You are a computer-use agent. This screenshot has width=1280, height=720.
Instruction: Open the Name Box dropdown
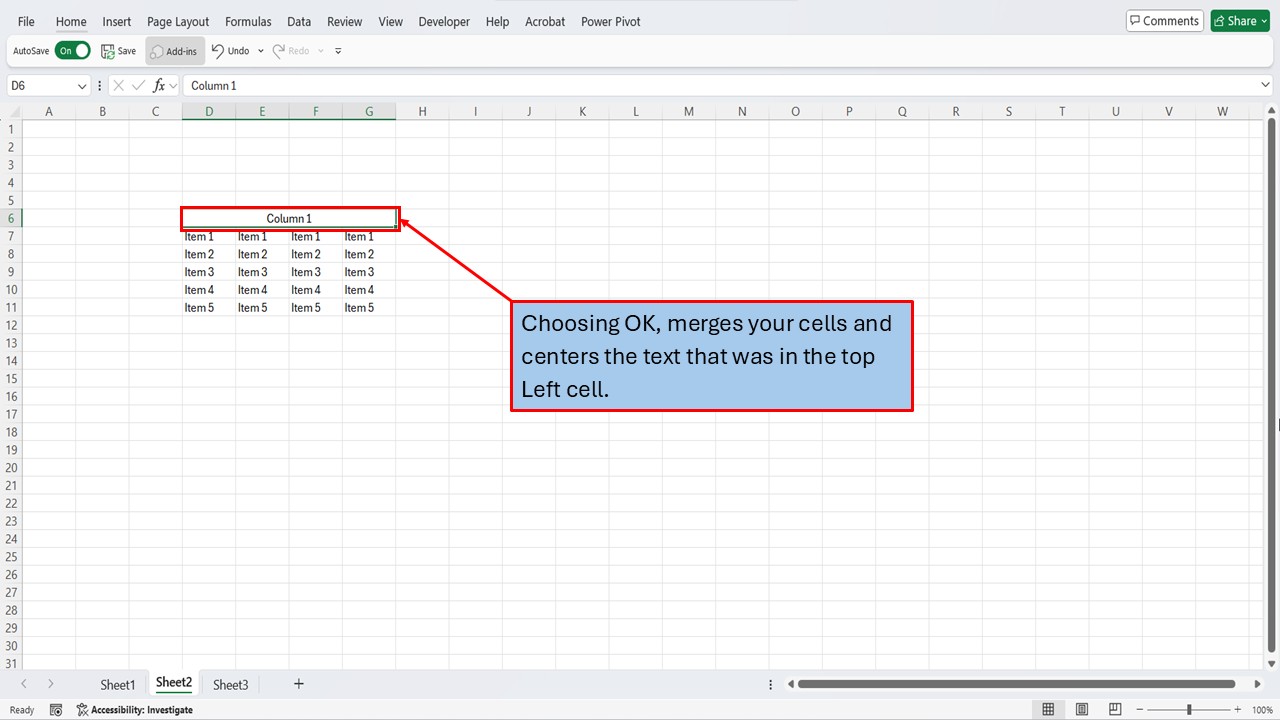[84, 85]
